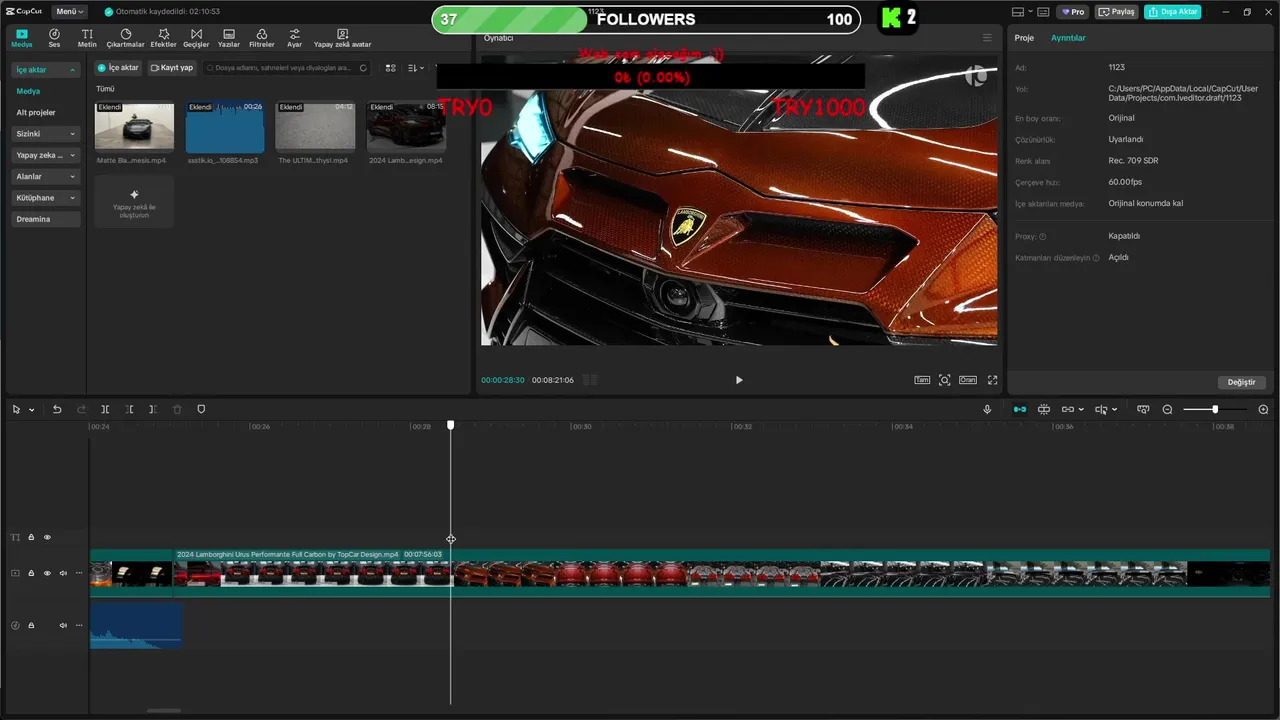This screenshot has width=1280, height=720.
Task: Open the player hamburger menu
Action: [x=987, y=38]
